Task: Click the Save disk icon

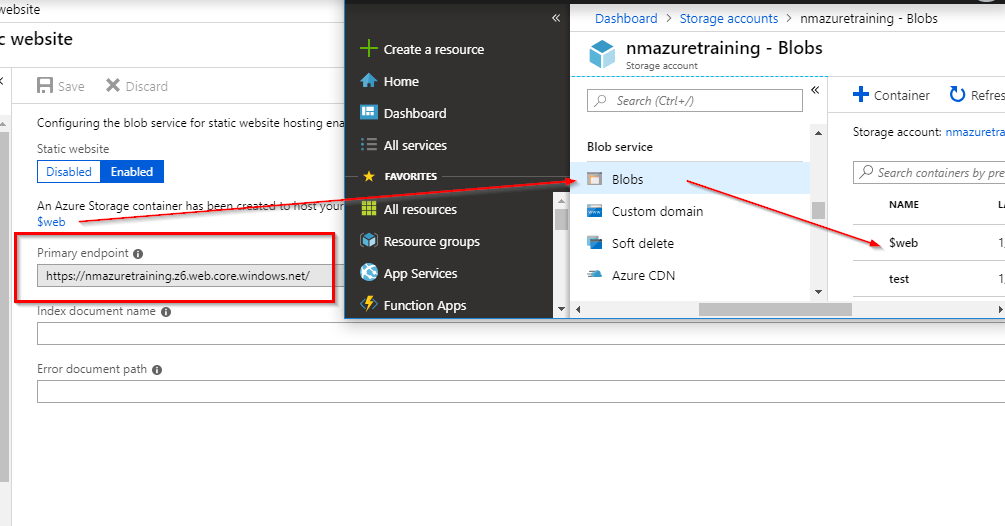Action: [45, 86]
